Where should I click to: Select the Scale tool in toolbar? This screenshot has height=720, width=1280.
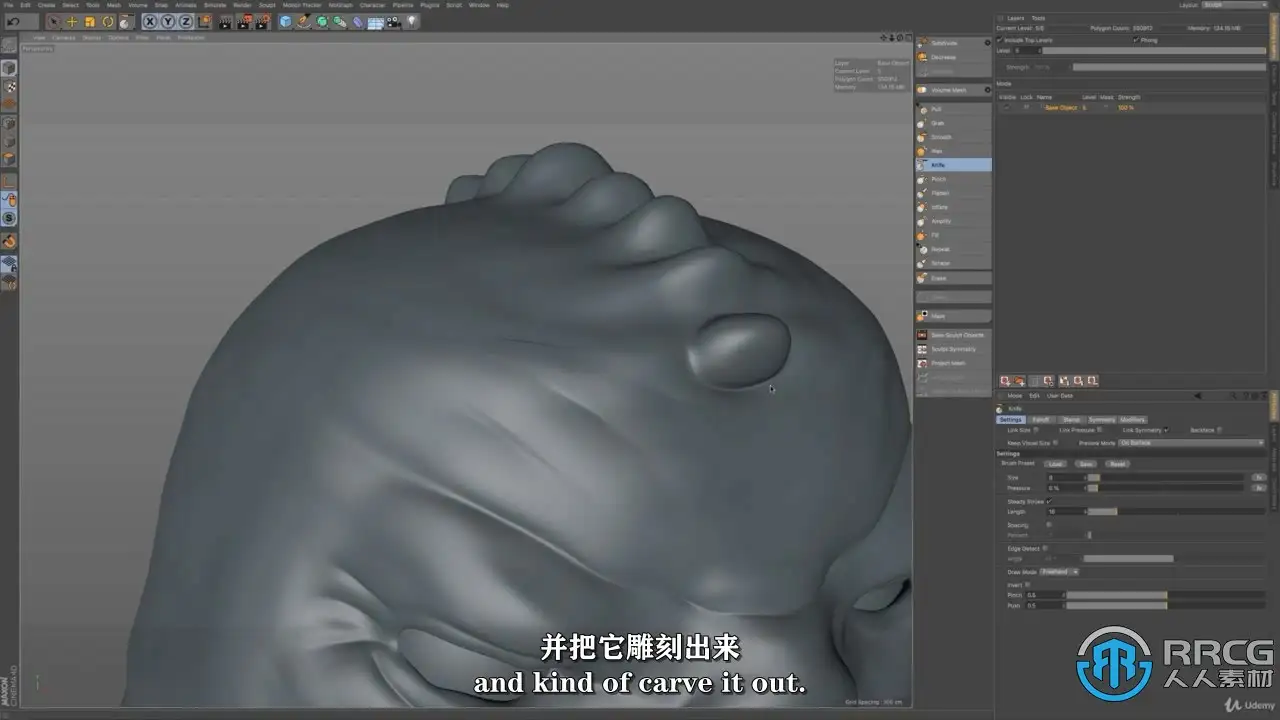click(90, 21)
